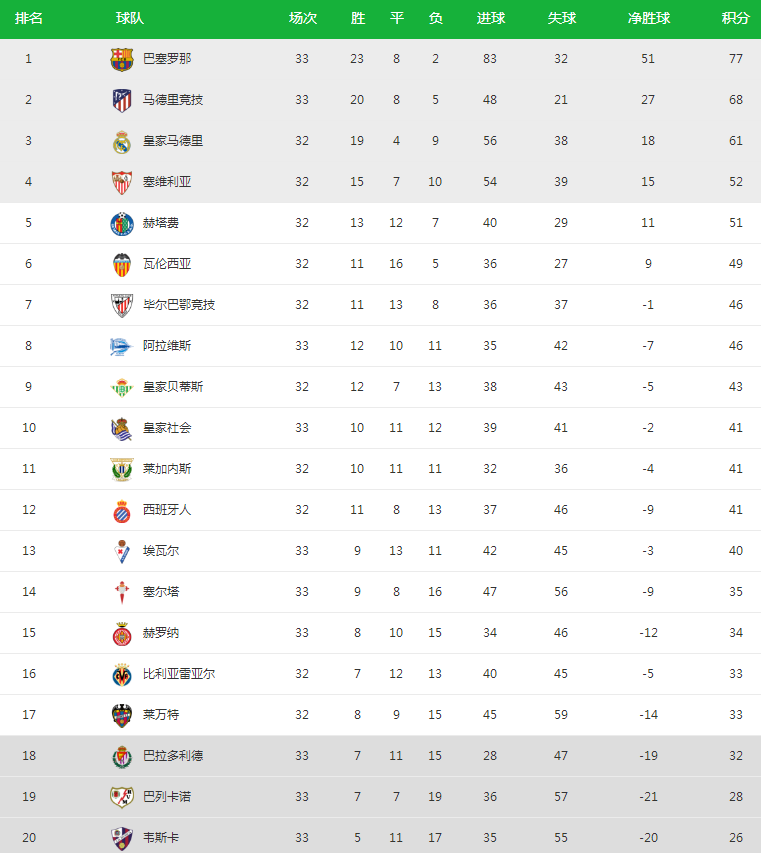Click the Barcelona club crest
Viewport: 761px width, 853px height.
point(122,59)
